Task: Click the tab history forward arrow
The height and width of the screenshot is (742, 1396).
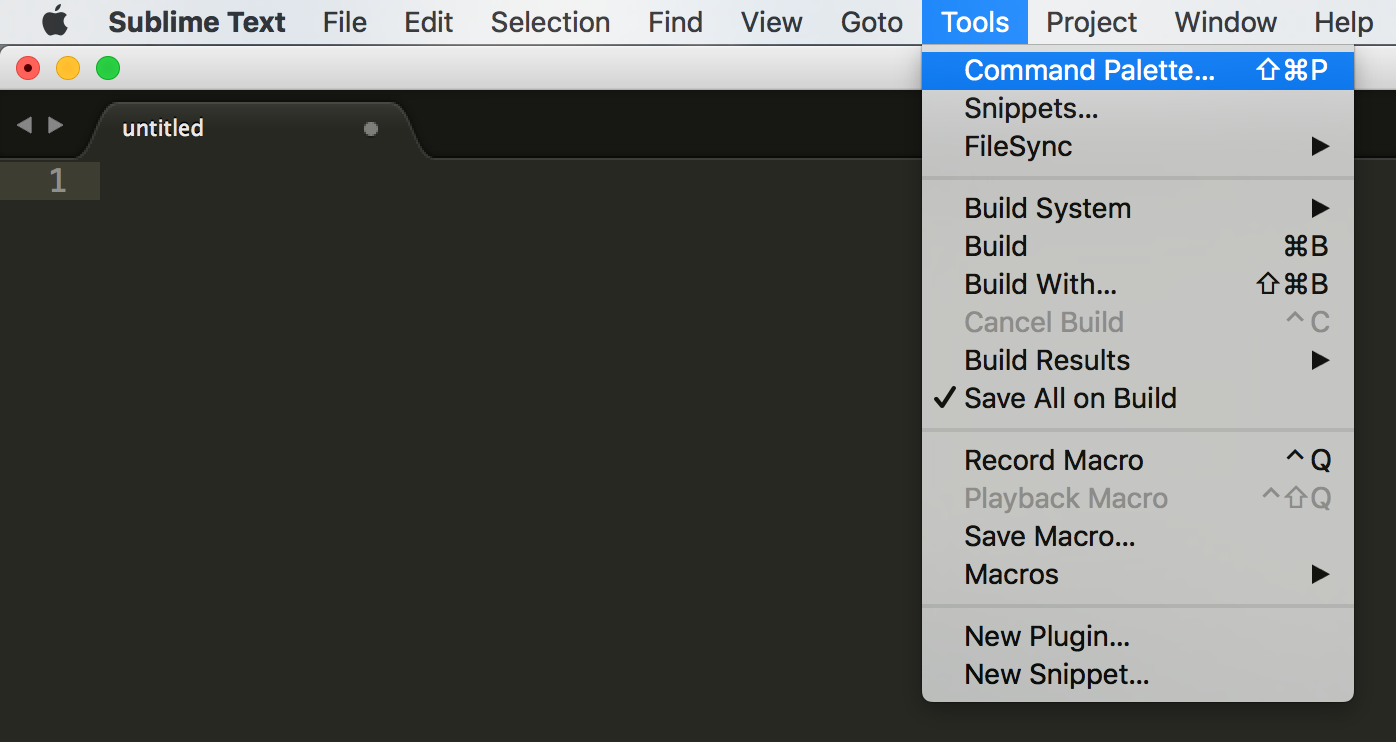Action: click(x=56, y=125)
